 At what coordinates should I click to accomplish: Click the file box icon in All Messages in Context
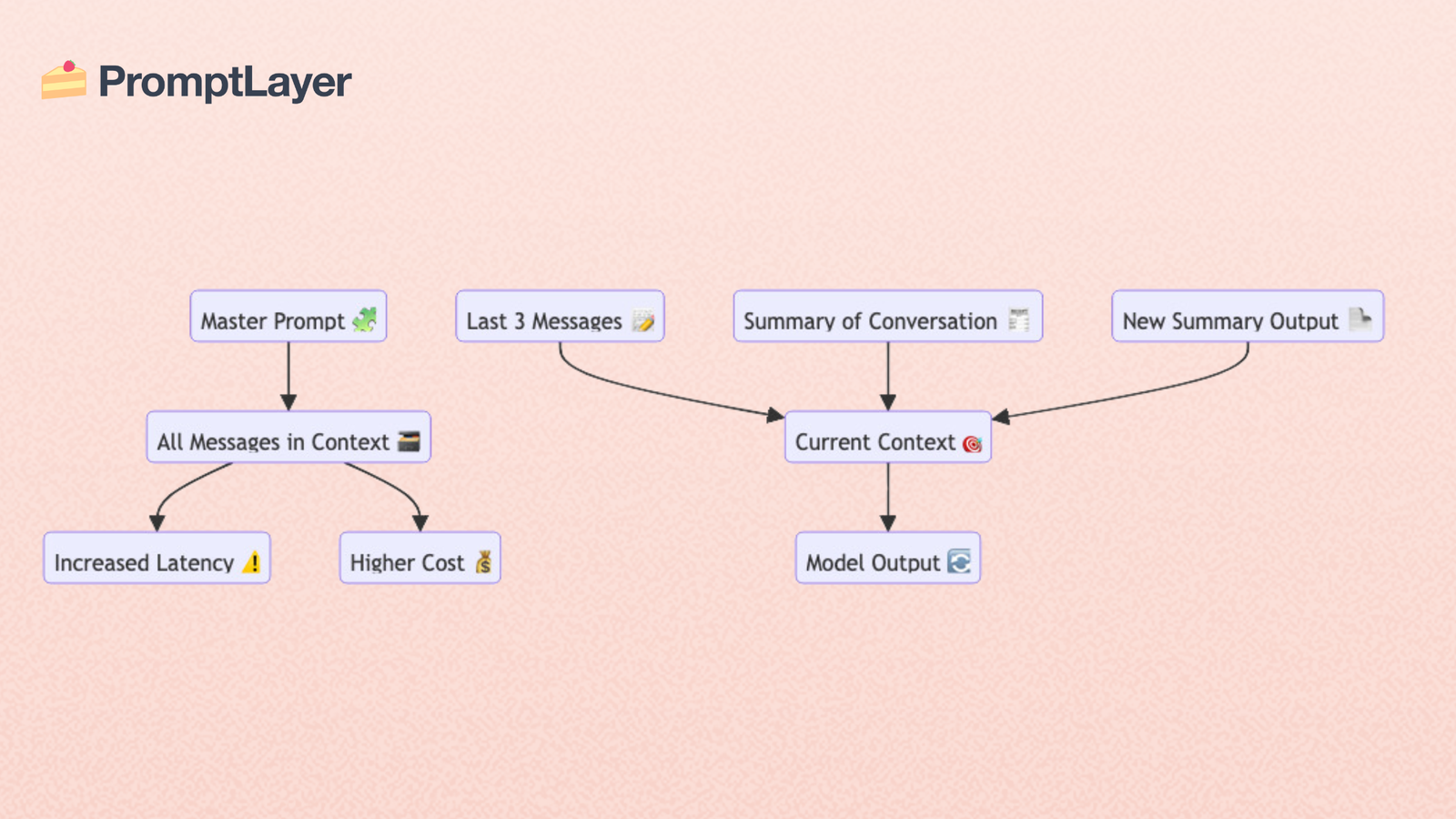tap(409, 441)
